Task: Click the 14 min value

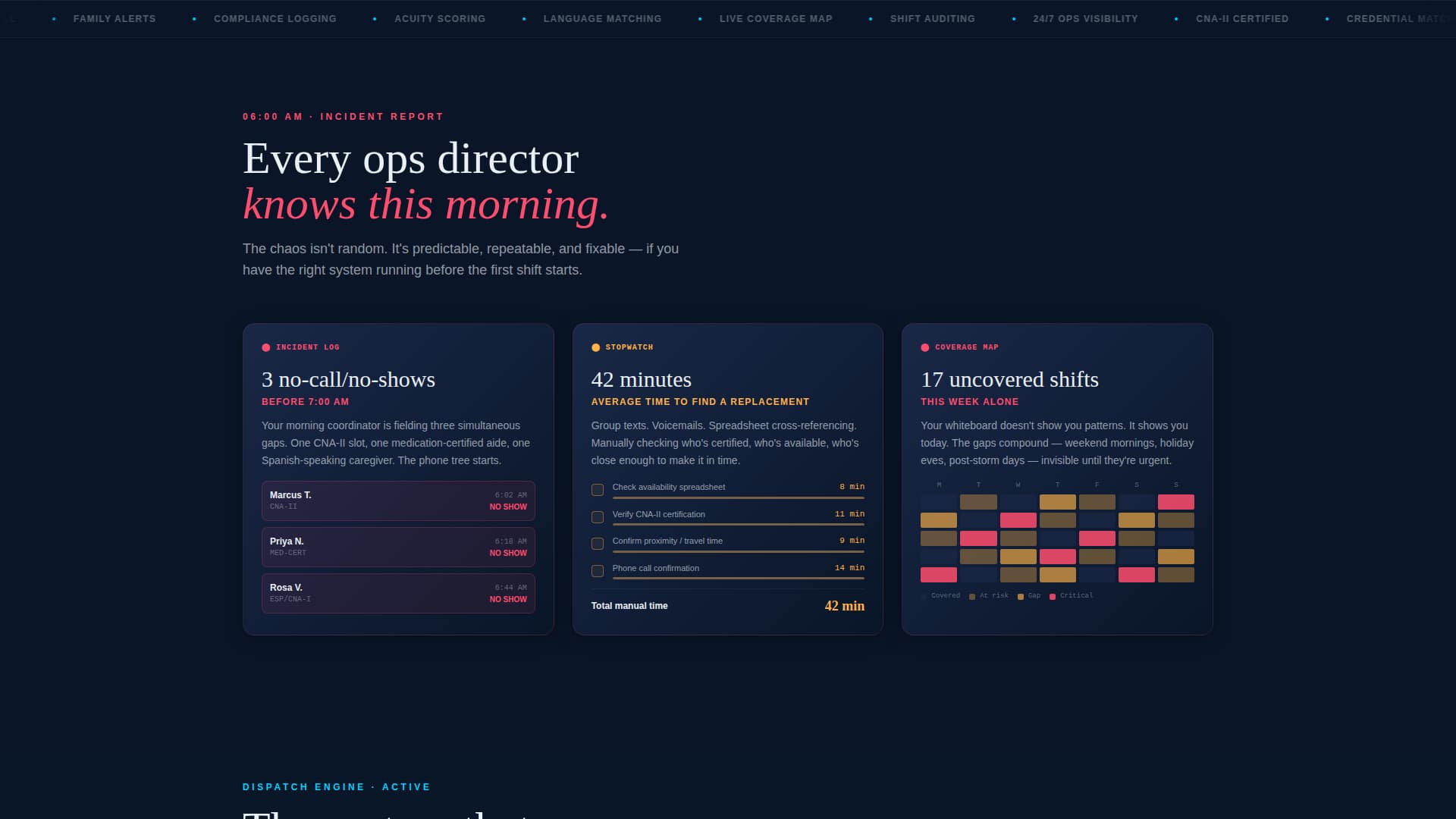Action: (849, 568)
